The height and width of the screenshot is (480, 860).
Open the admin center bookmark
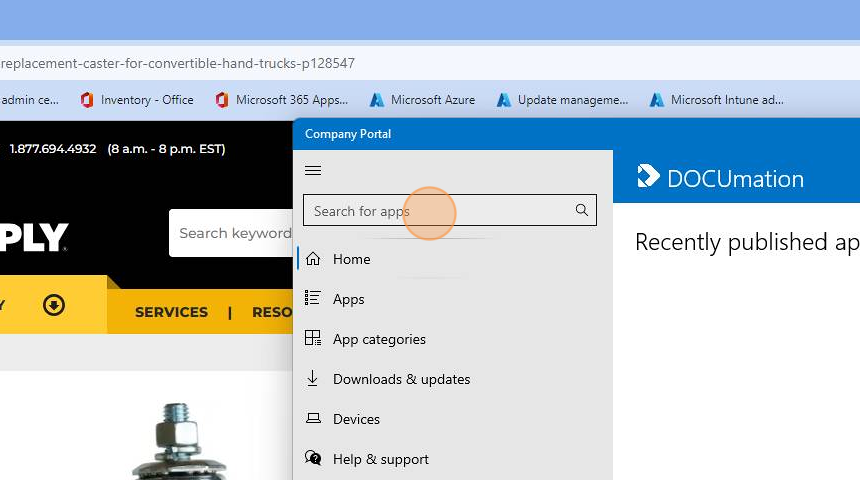[x=30, y=100]
